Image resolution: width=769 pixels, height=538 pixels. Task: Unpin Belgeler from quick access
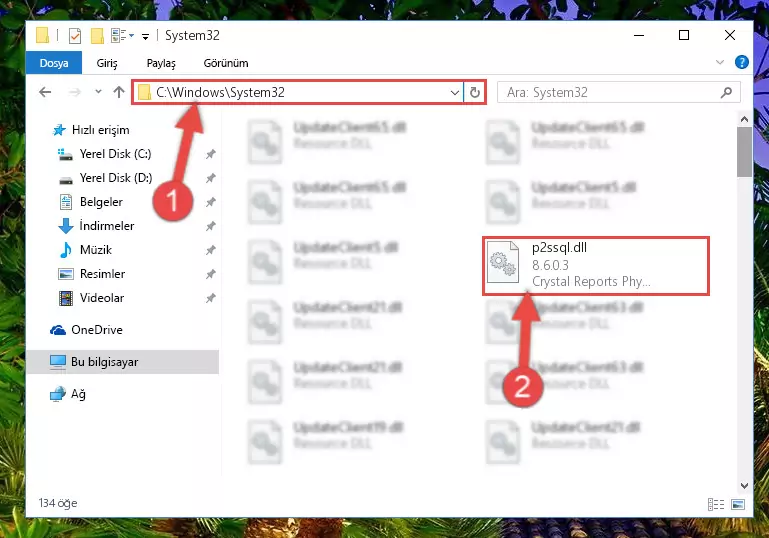click(210, 202)
